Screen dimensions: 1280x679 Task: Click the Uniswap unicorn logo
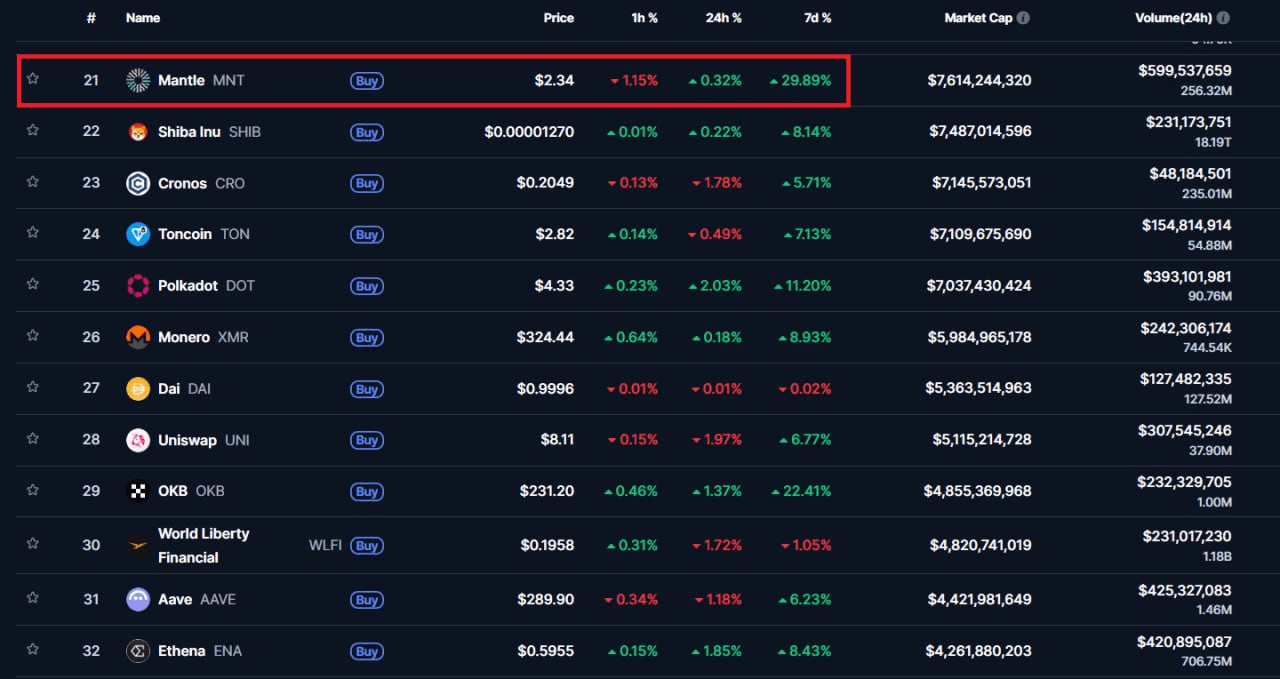point(138,440)
